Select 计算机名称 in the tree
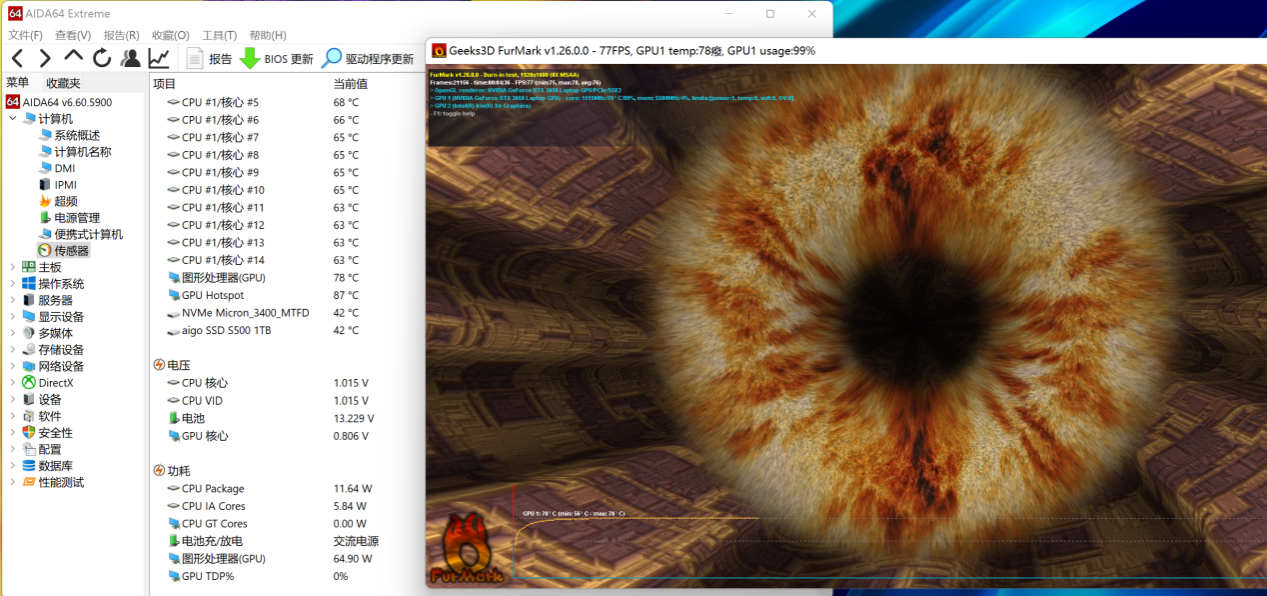Image resolution: width=1267 pixels, height=596 pixels. [75, 152]
